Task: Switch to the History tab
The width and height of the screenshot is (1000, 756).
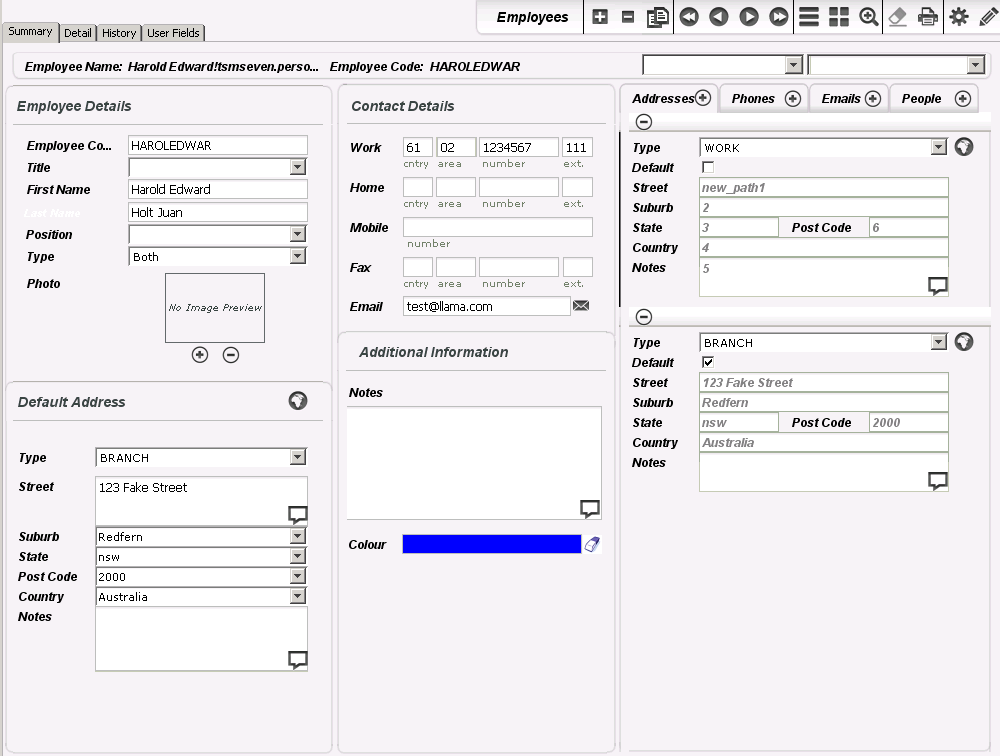Action: [x=119, y=33]
